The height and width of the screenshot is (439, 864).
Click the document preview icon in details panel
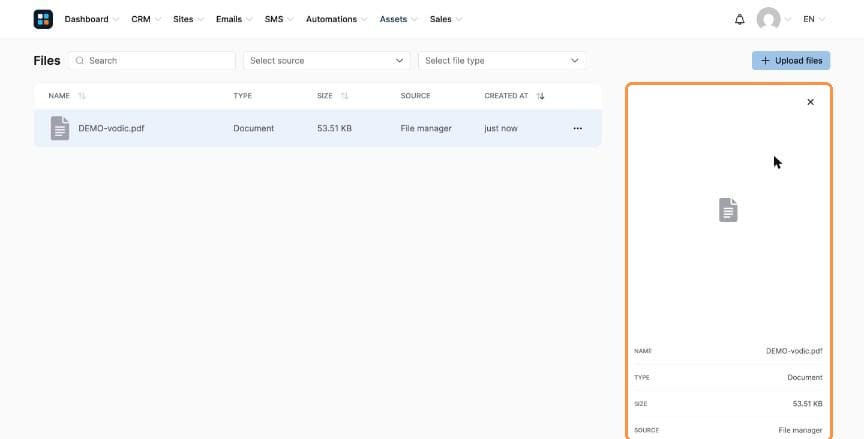click(728, 210)
